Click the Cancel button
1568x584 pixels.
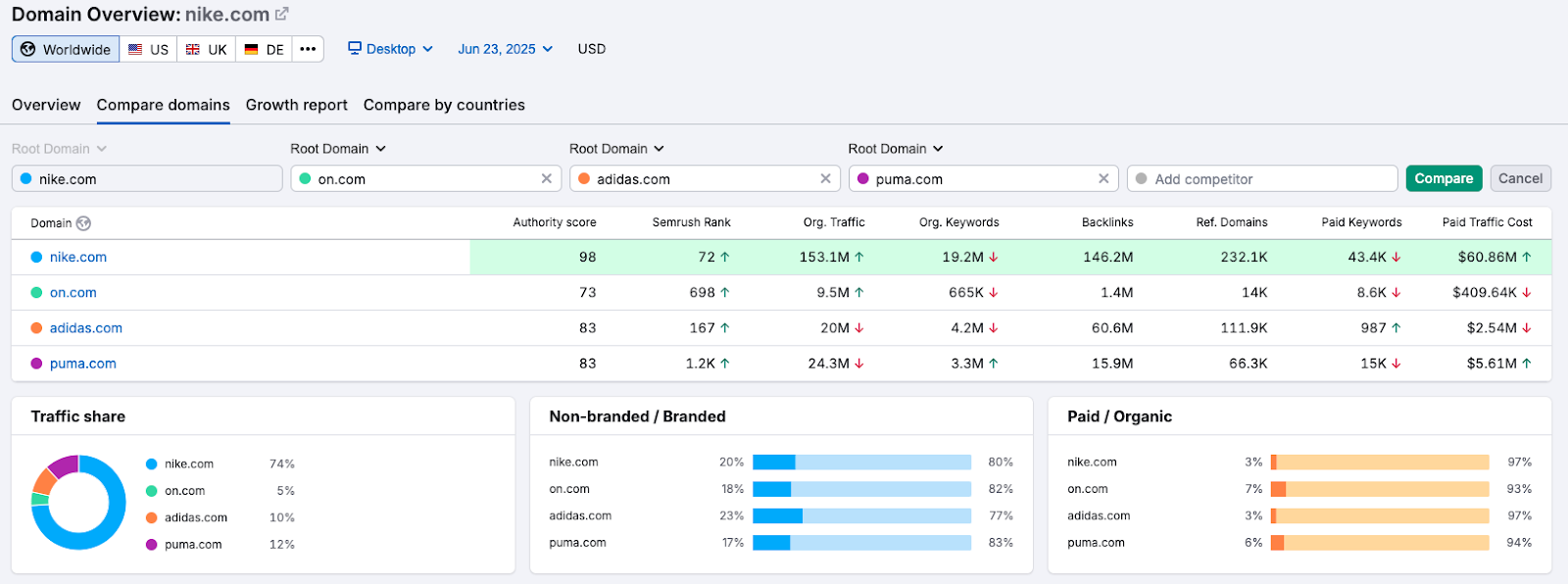[1520, 178]
